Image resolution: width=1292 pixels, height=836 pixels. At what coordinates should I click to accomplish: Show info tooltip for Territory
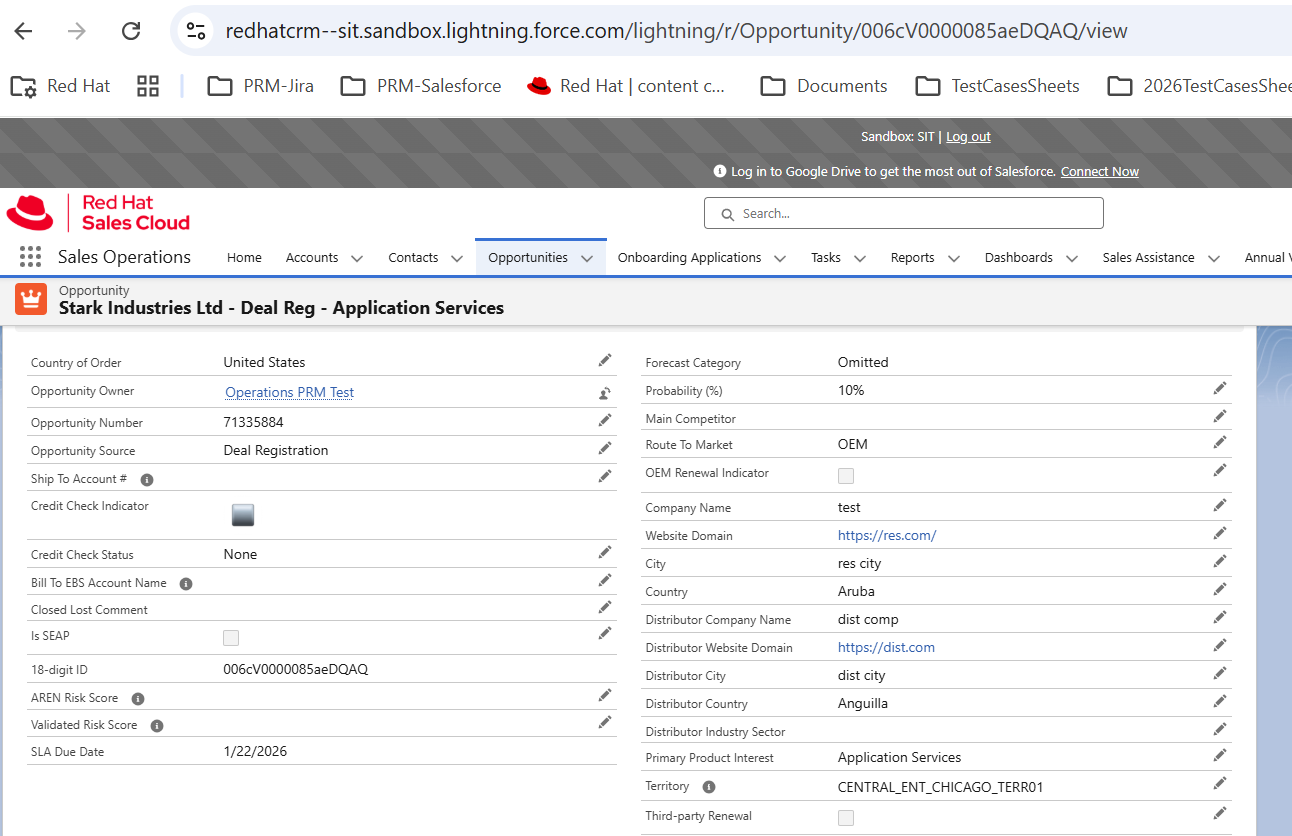point(709,787)
